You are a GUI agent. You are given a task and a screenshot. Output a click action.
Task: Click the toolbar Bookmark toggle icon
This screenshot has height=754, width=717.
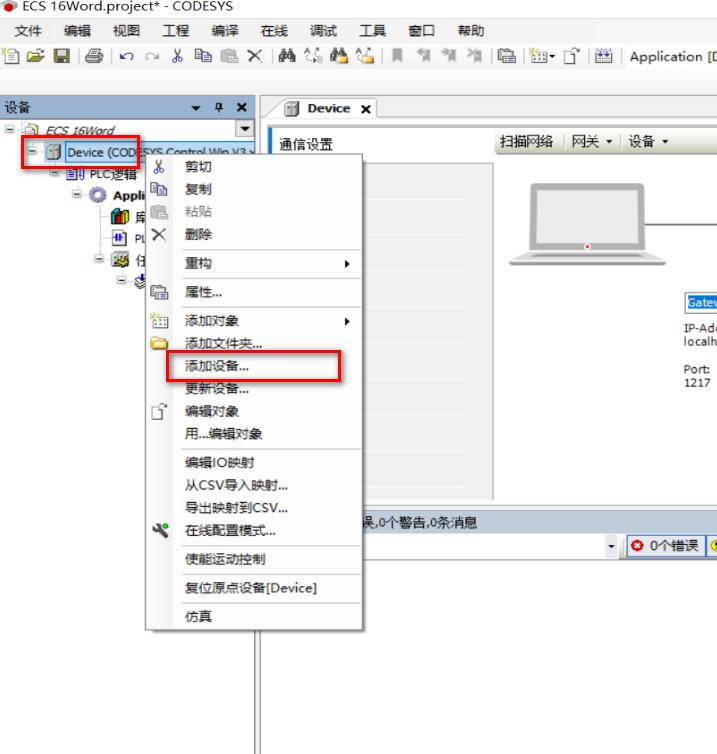tap(397, 56)
